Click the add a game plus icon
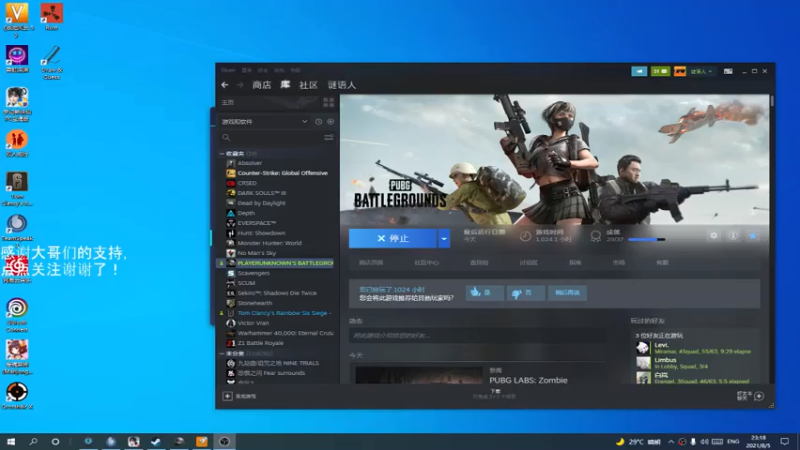 tap(228, 396)
